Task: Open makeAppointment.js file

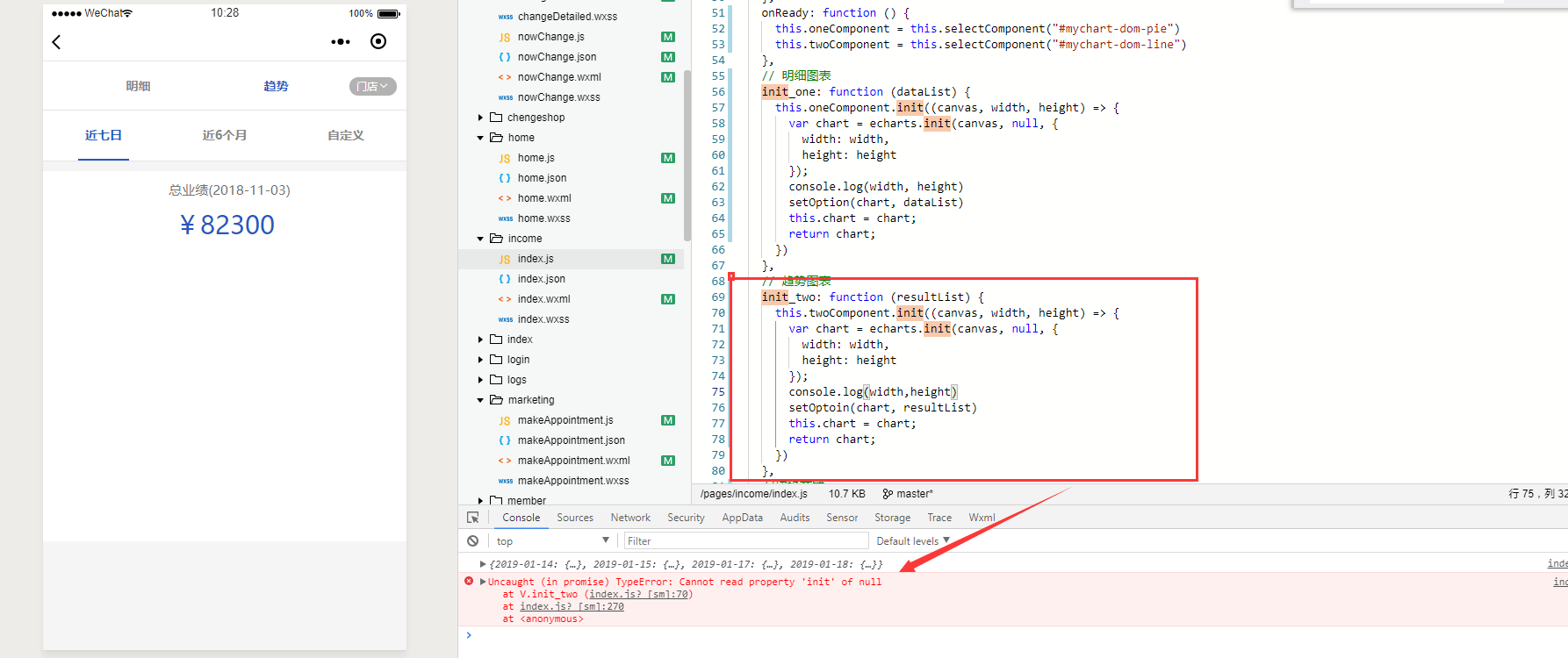Action: tap(565, 420)
